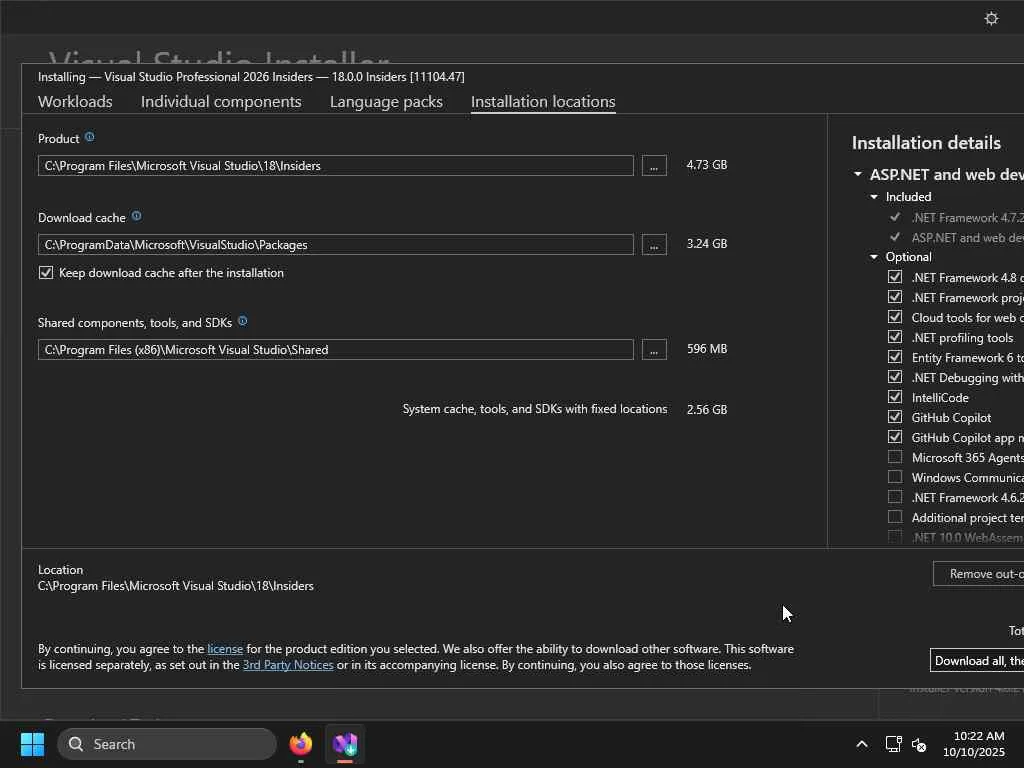
Task: Uncheck GitHub Copilot component
Action: pyautogui.click(x=895, y=417)
